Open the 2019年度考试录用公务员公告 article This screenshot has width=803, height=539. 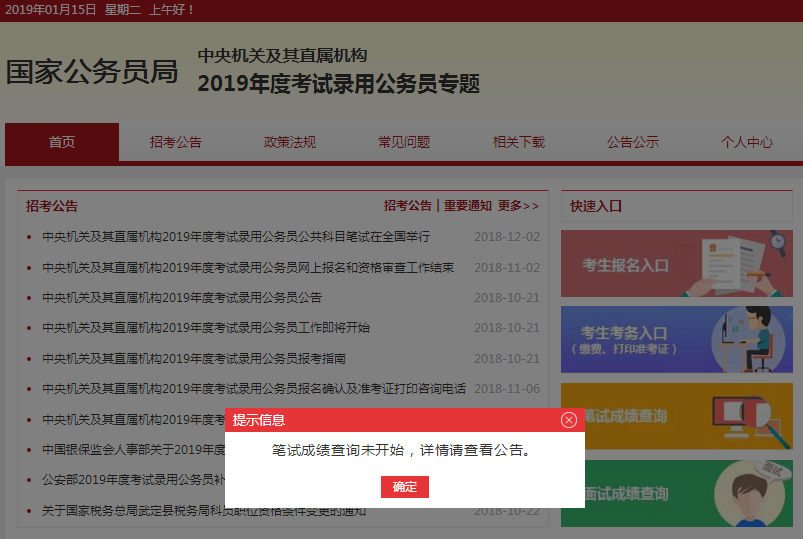coord(182,298)
